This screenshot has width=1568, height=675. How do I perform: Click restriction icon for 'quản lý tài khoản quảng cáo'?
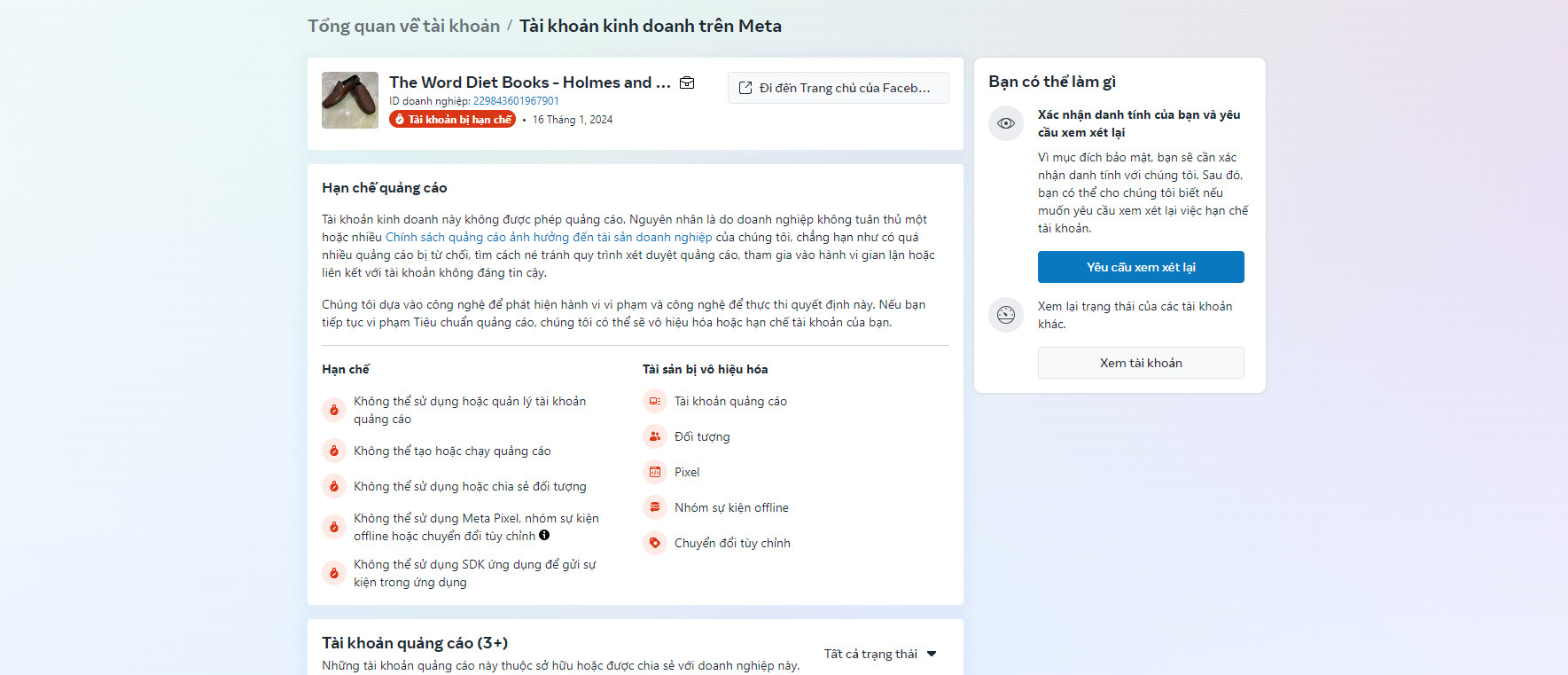point(334,410)
